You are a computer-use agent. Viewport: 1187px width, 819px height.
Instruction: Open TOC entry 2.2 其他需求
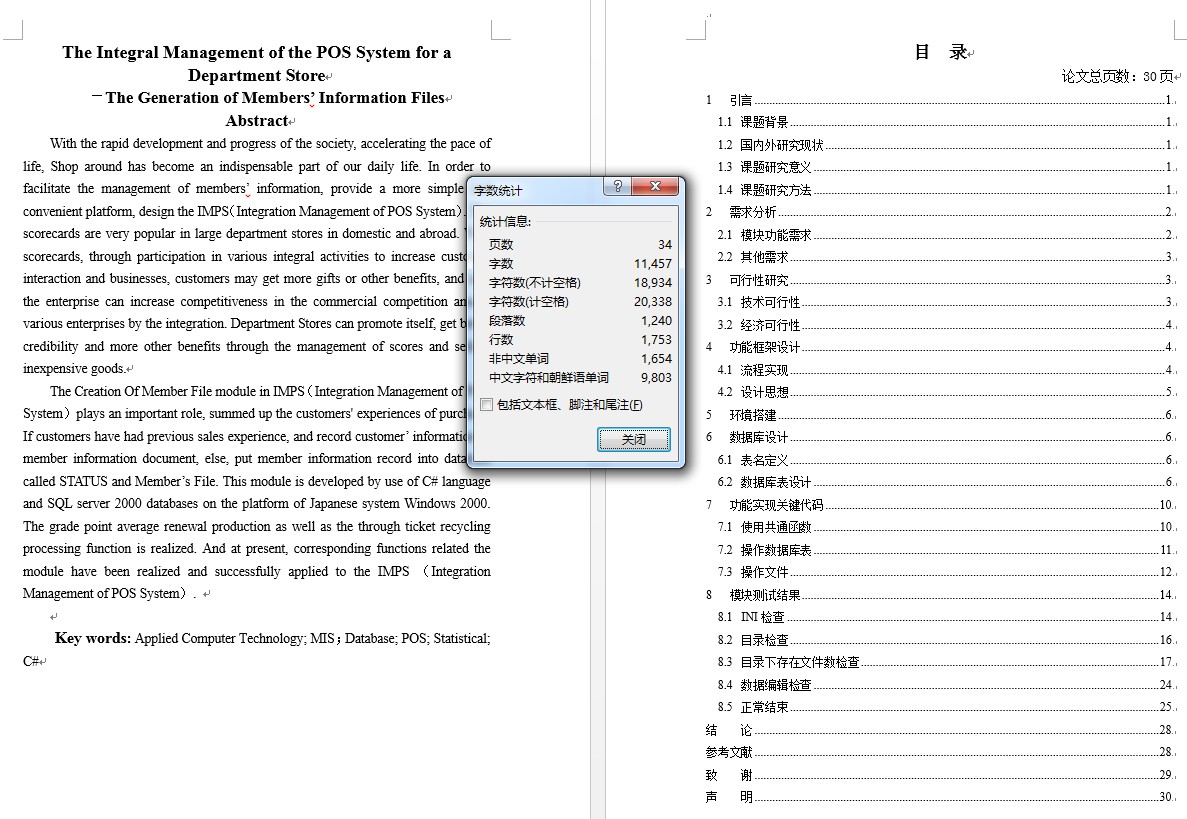coord(945,257)
